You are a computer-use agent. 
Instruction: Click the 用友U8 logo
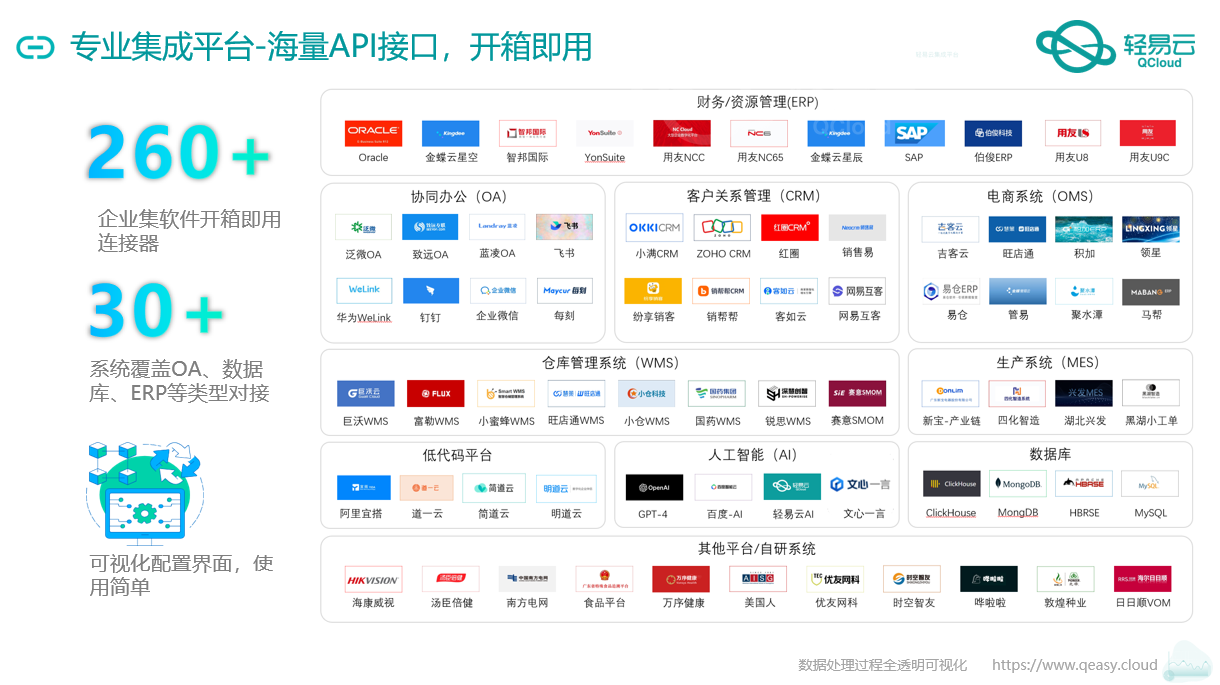tap(1072, 133)
